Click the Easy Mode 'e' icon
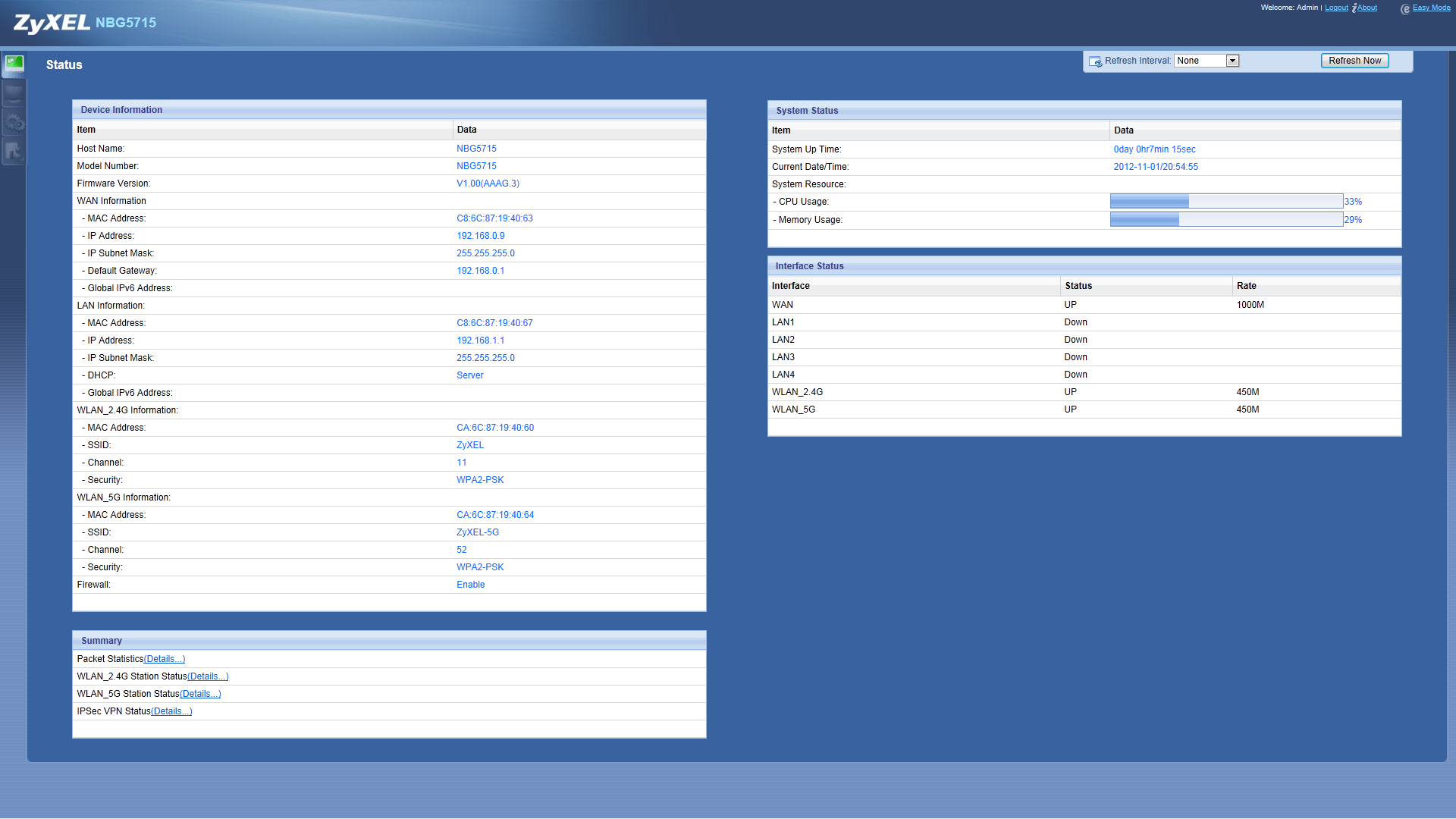 pyautogui.click(x=1405, y=9)
